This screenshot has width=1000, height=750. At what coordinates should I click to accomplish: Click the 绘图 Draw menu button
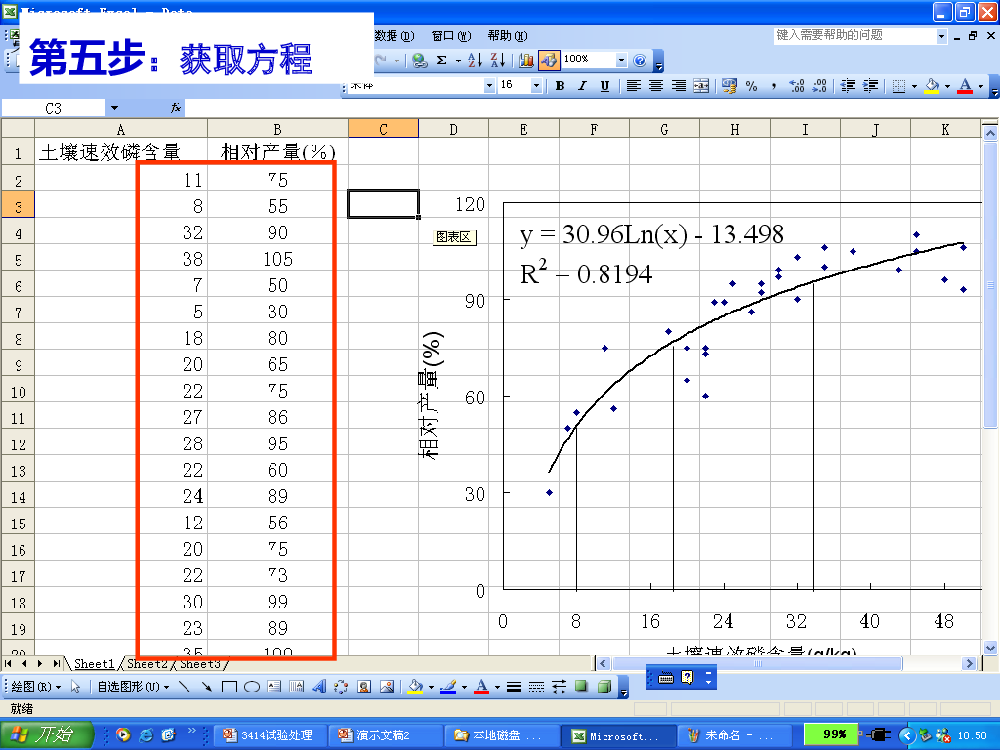point(36,687)
